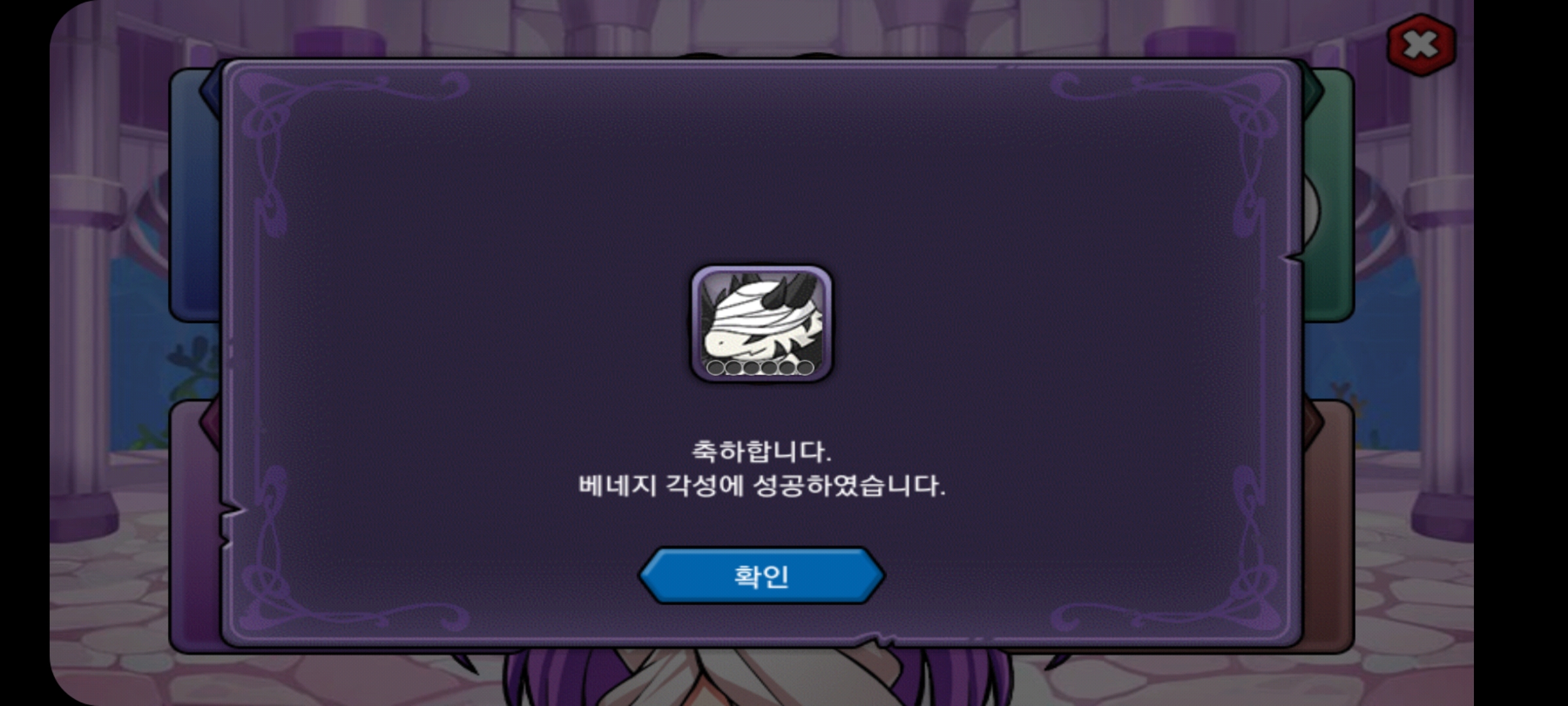
Task: Tap the empty dark area above the portrait
Action: pos(761,170)
